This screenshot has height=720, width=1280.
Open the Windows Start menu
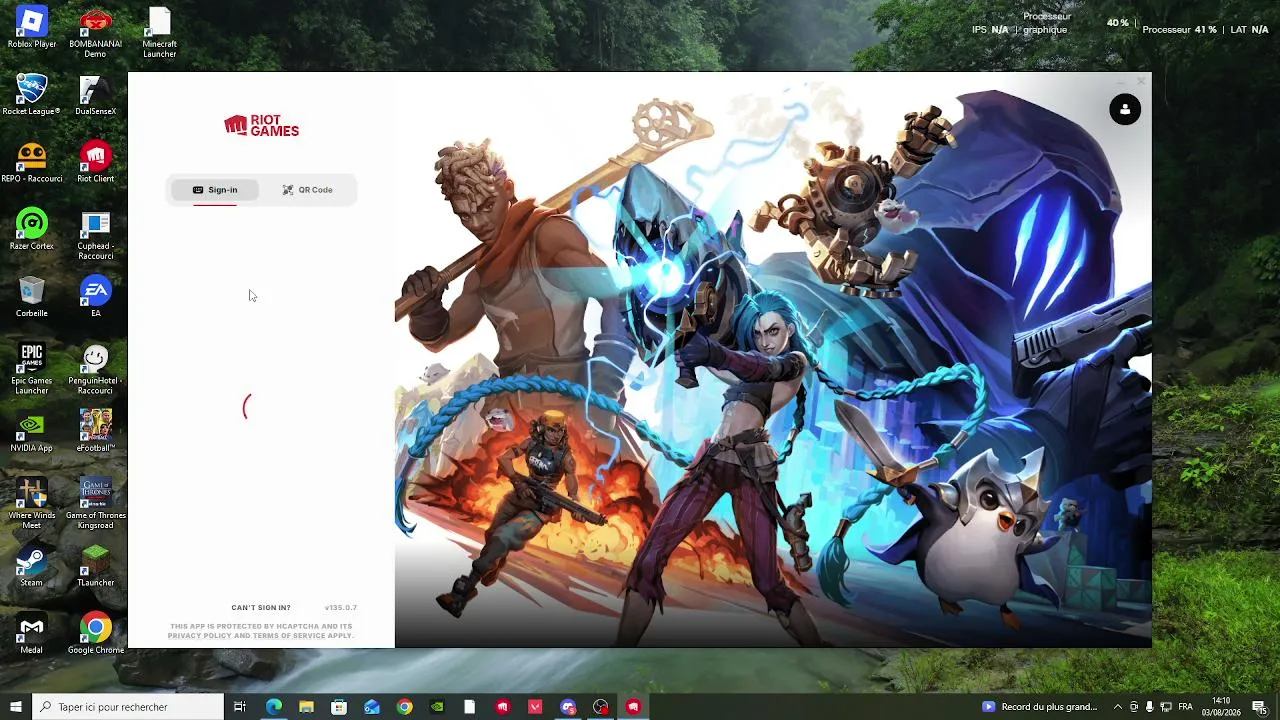tap(16, 707)
